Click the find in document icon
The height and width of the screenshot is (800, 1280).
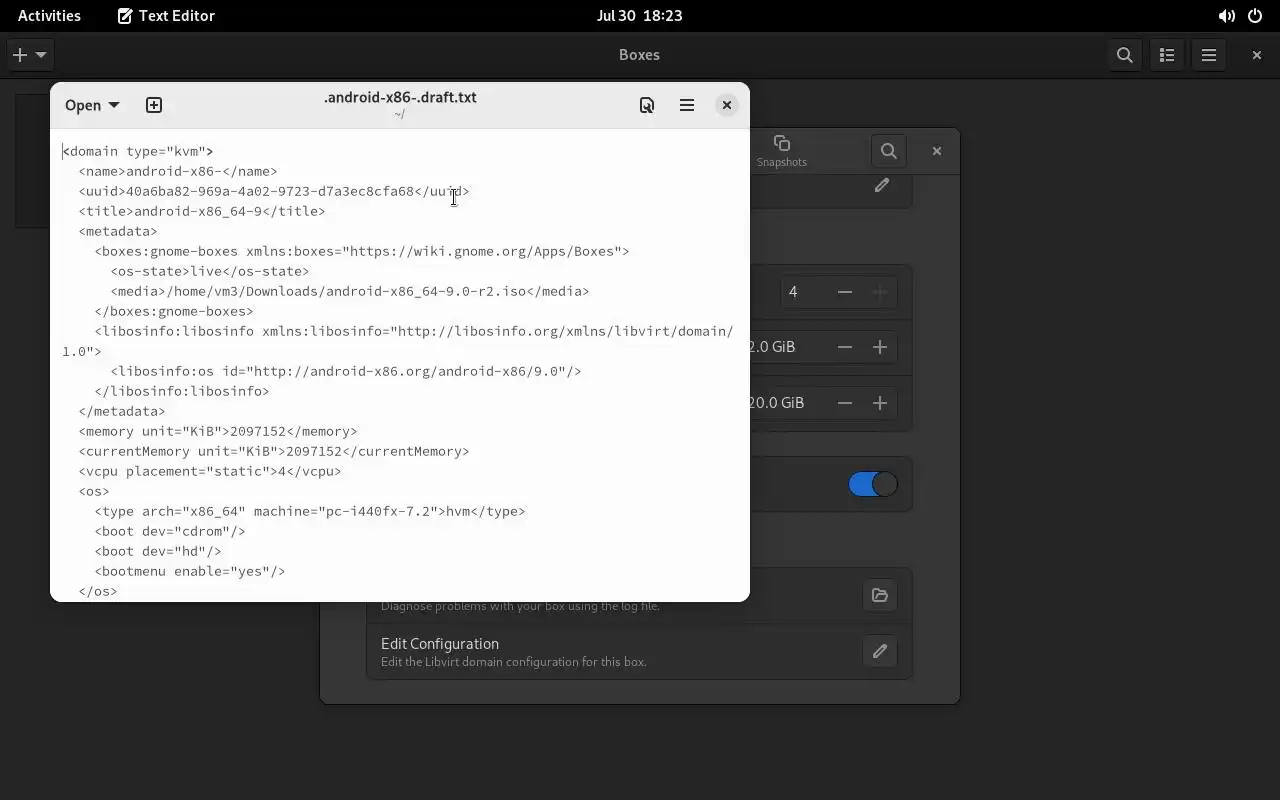tap(647, 105)
